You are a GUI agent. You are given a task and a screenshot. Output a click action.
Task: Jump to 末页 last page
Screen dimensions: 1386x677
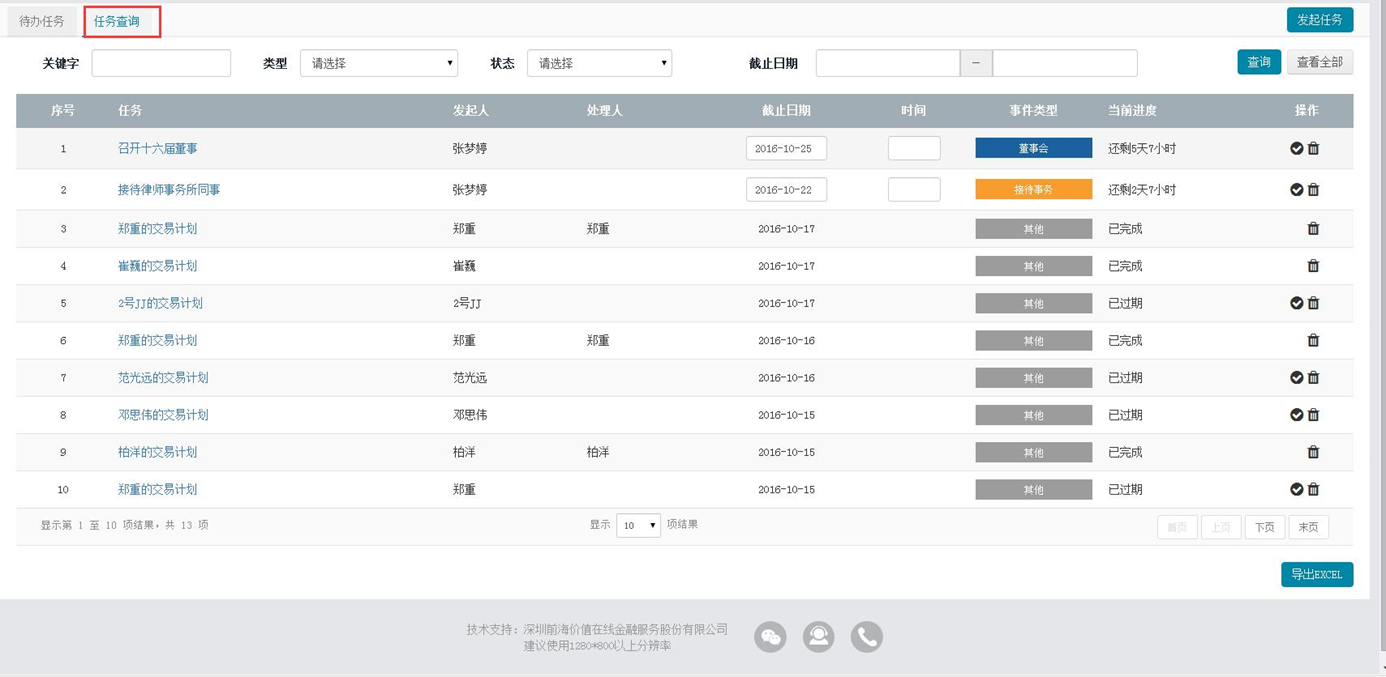pyautogui.click(x=1308, y=527)
